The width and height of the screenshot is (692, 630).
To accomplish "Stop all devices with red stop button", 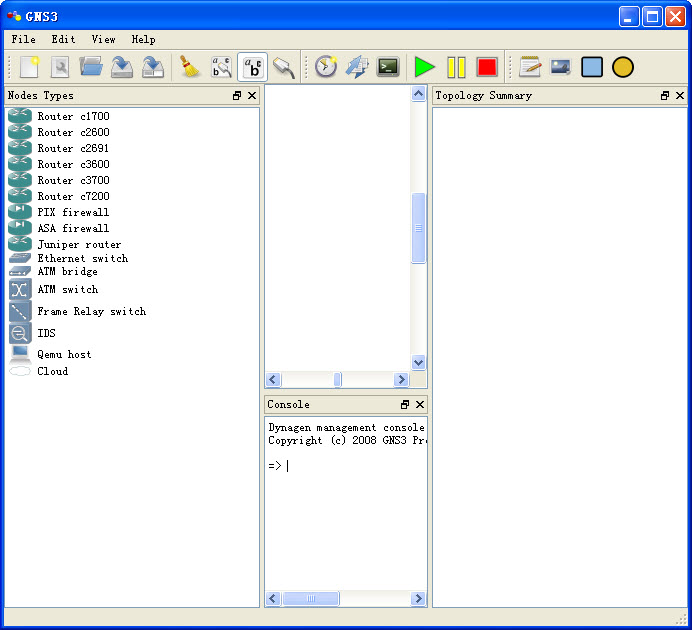I will [487, 67].
